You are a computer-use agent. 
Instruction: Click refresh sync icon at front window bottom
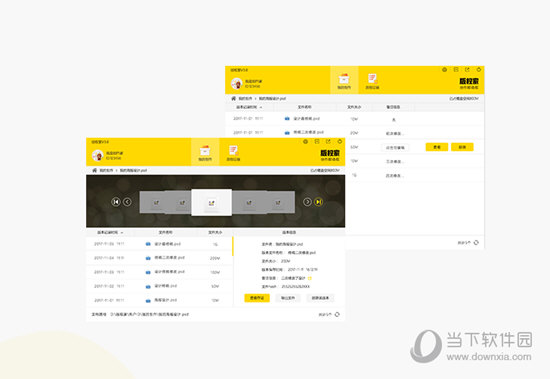337,314
